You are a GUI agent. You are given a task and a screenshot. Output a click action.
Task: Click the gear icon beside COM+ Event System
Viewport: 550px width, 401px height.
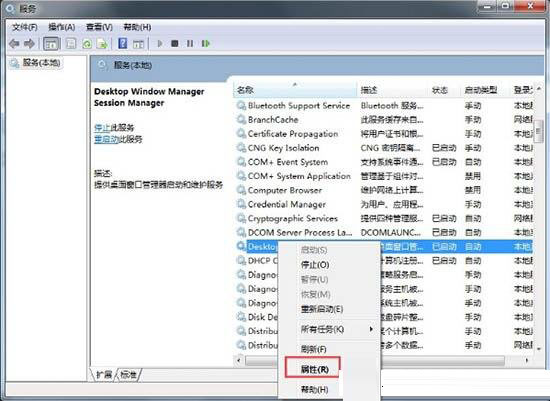pos(241,162)
